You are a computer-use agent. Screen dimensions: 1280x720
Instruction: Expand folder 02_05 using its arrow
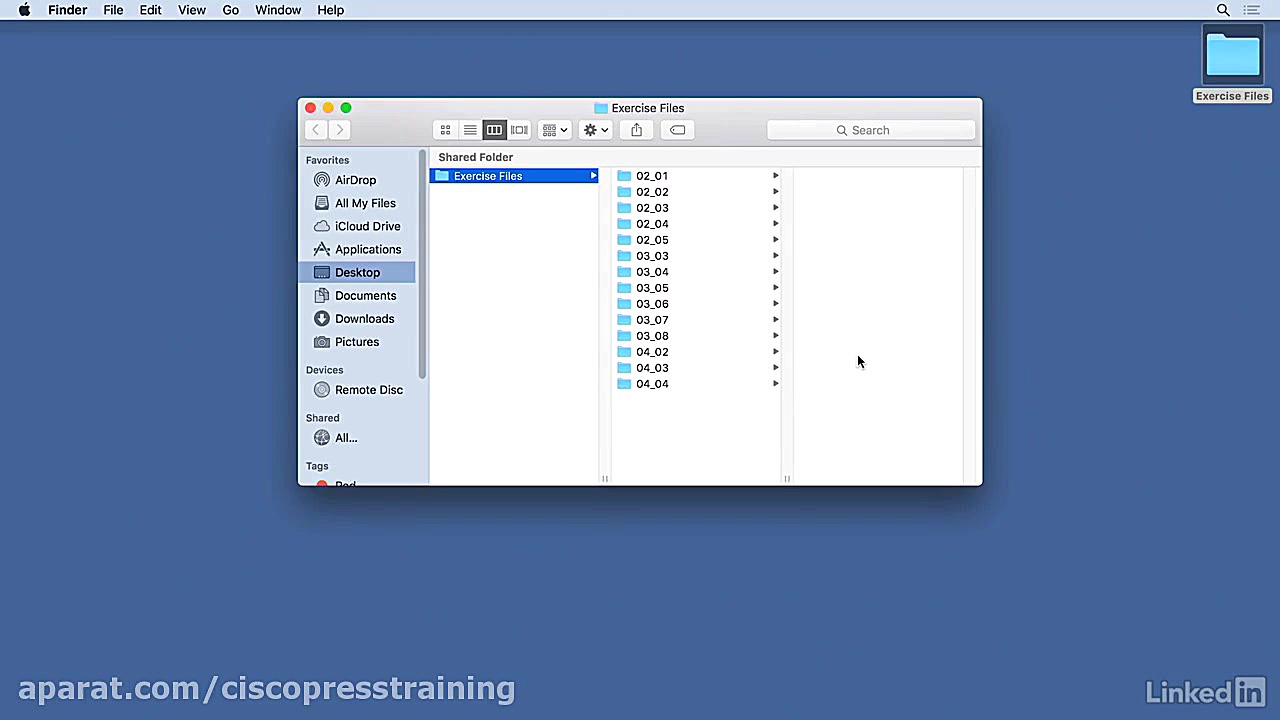[775, 240]
